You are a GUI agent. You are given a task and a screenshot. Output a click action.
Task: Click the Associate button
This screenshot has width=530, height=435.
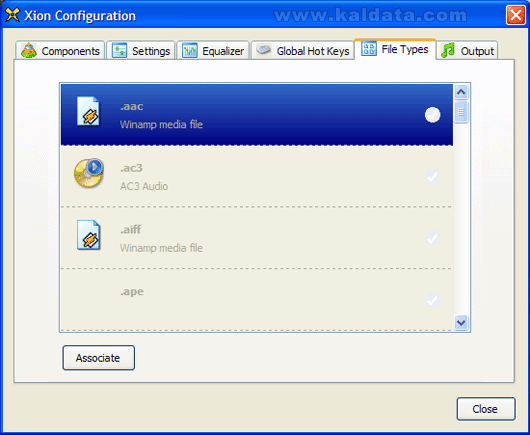coord(99,358)
